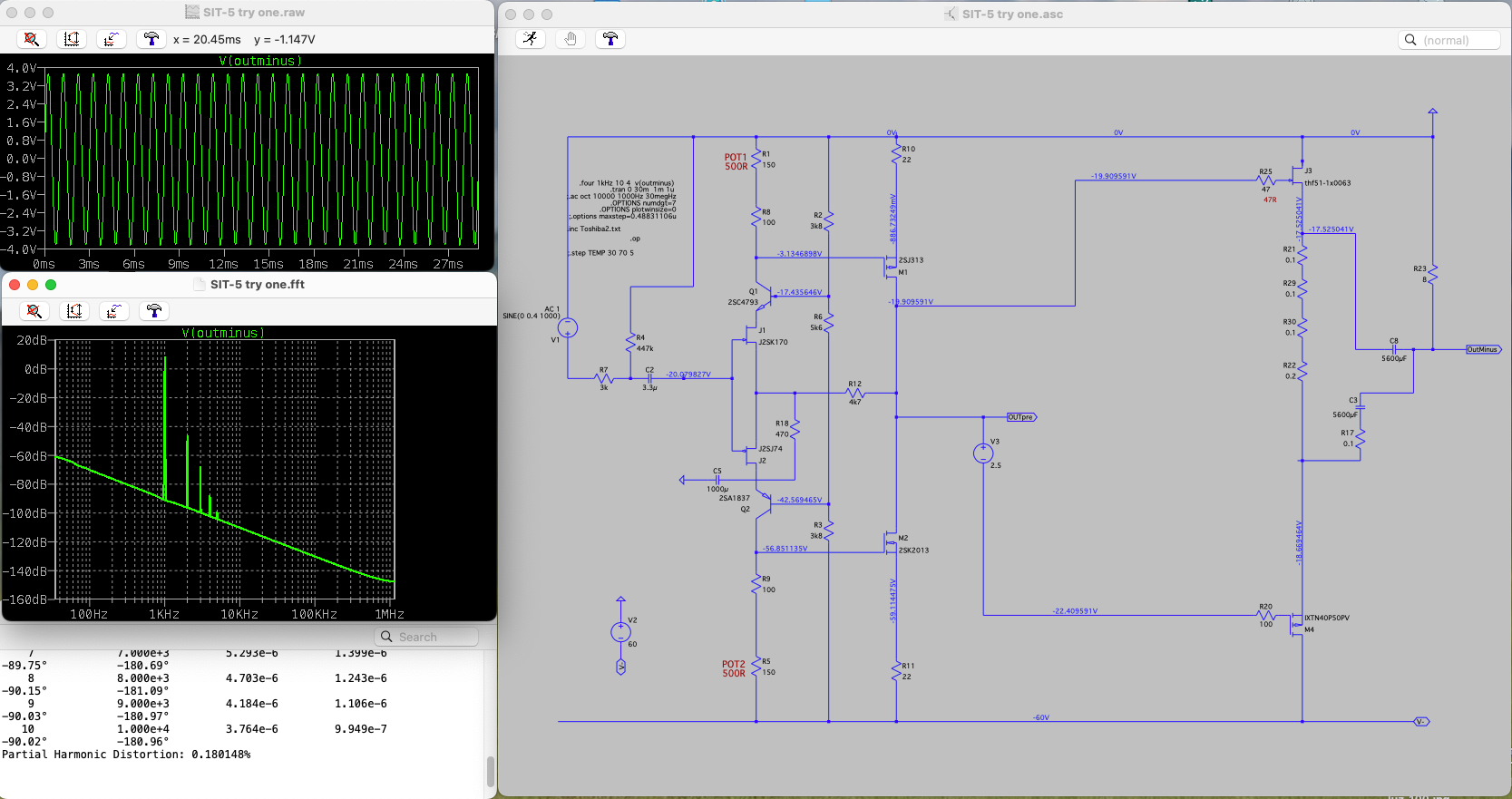Select the C2 3.3µ capacitor symbol

point(649,378)
